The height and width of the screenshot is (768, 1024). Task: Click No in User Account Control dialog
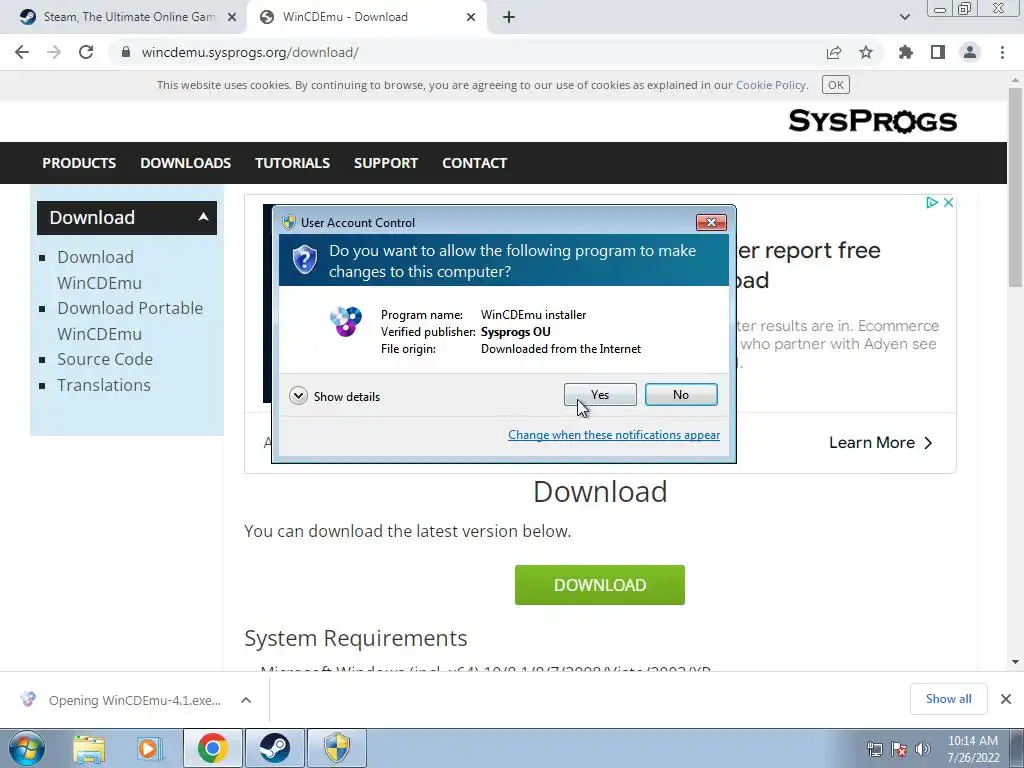681,394
